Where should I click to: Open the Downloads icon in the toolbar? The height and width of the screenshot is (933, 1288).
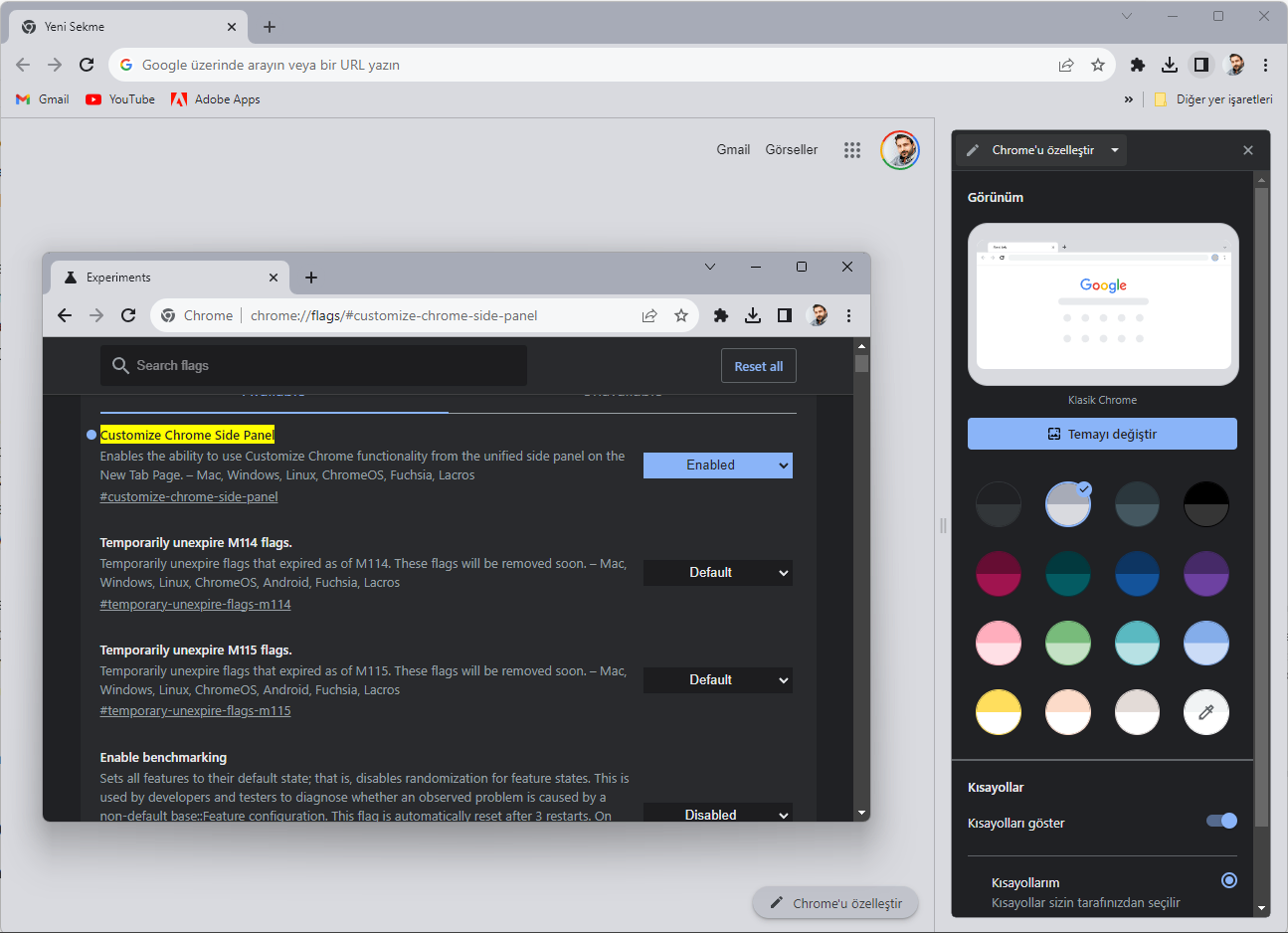[x=1169, y=64]
